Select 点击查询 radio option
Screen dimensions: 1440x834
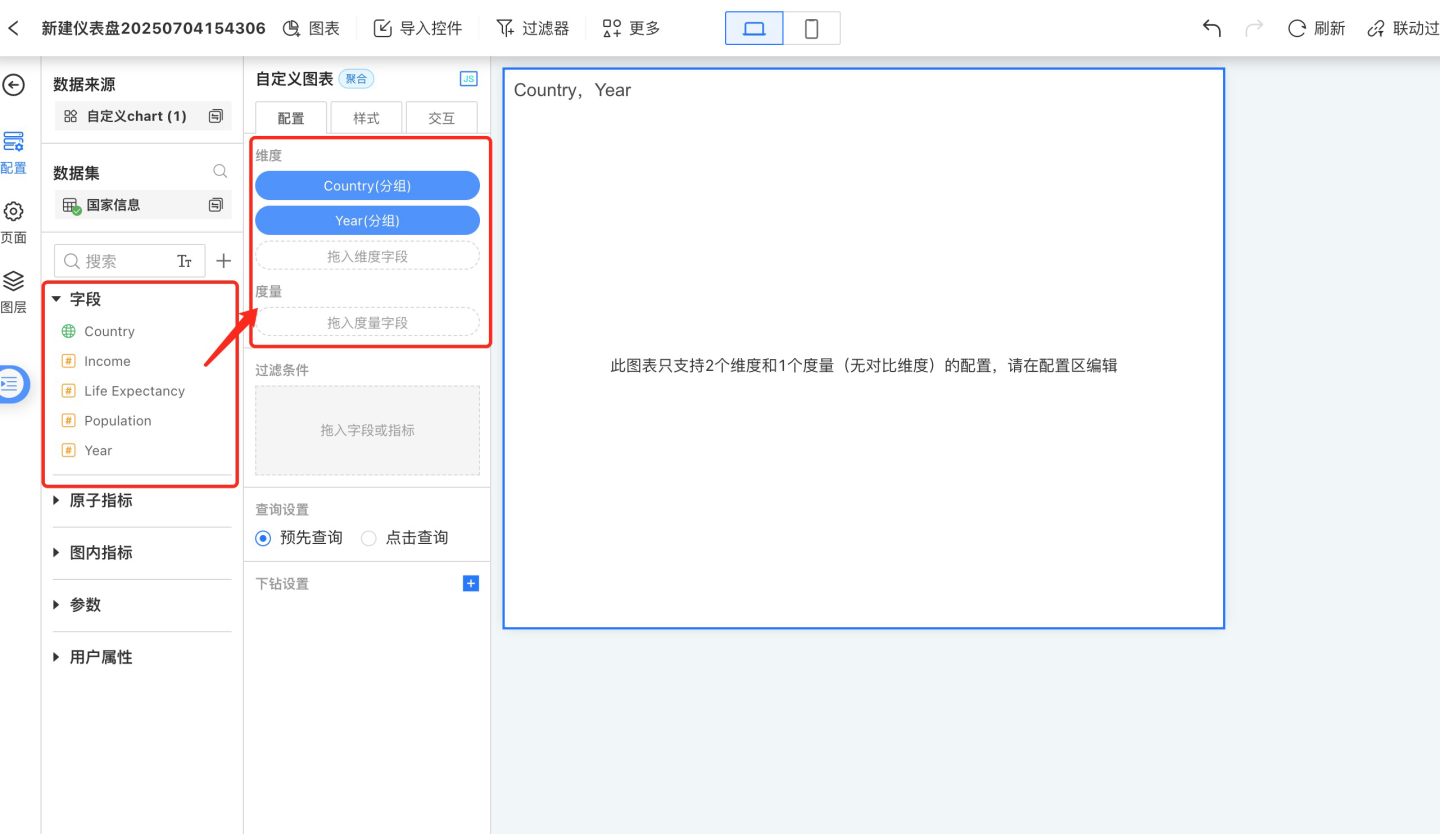(369, 538)
